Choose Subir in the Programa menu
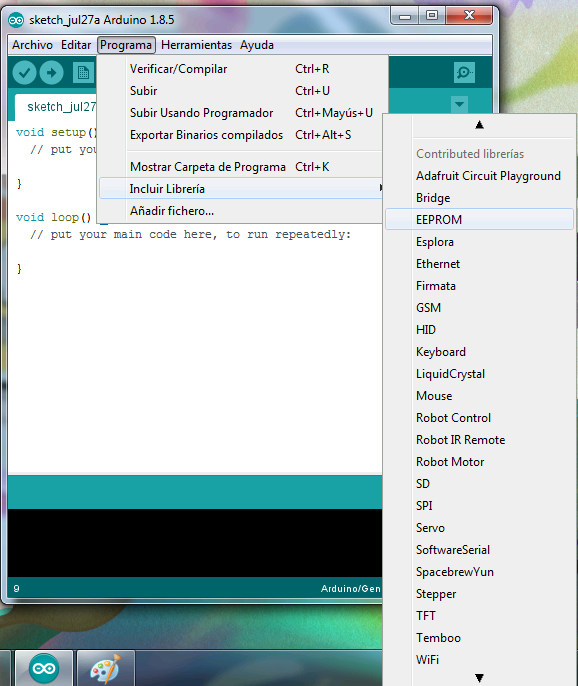Image resolution: width=578 pixels, height=686 pixels. pyautogui.click(x=242, y=91)
